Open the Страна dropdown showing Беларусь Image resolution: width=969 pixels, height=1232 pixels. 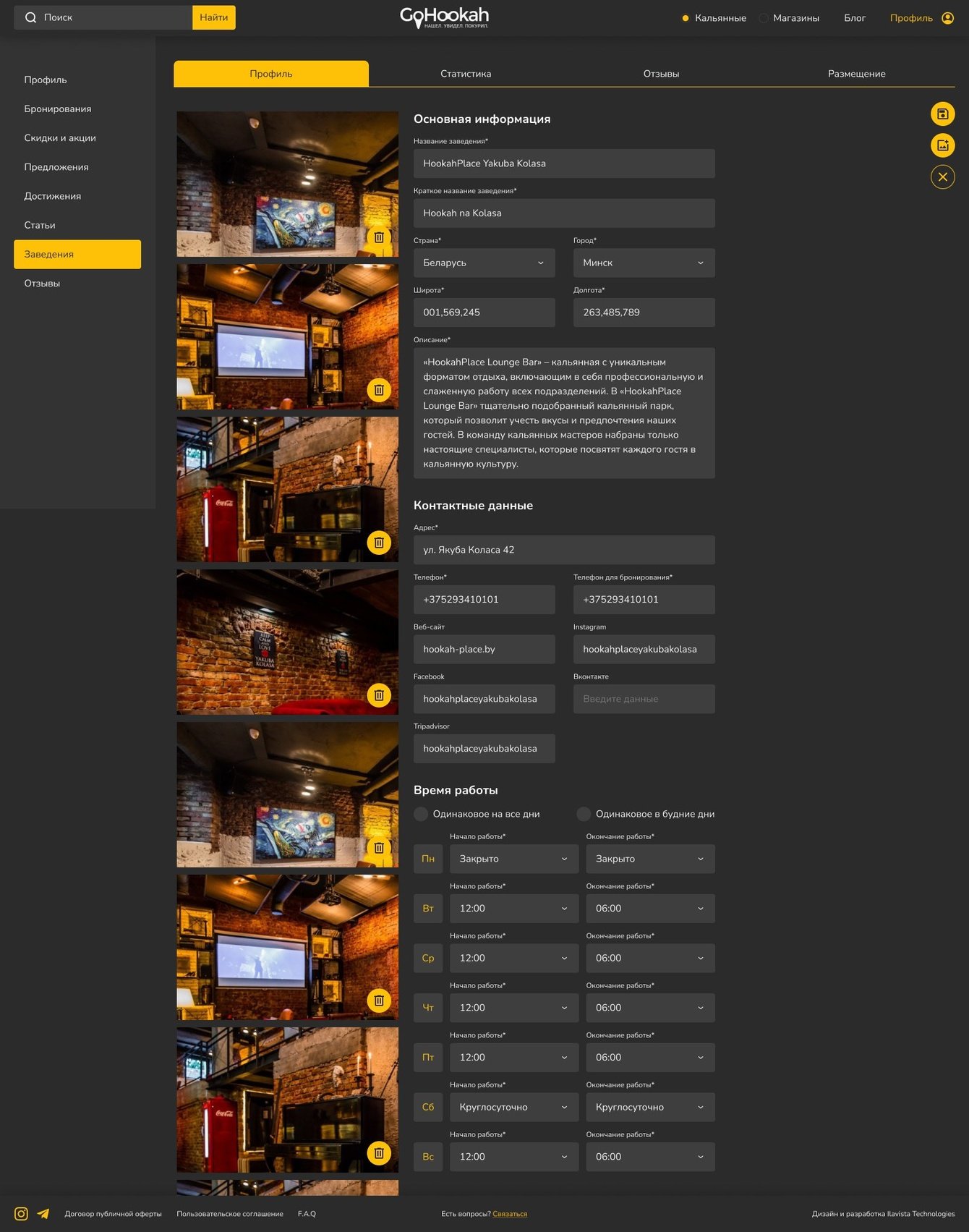[x=484, y=263]
